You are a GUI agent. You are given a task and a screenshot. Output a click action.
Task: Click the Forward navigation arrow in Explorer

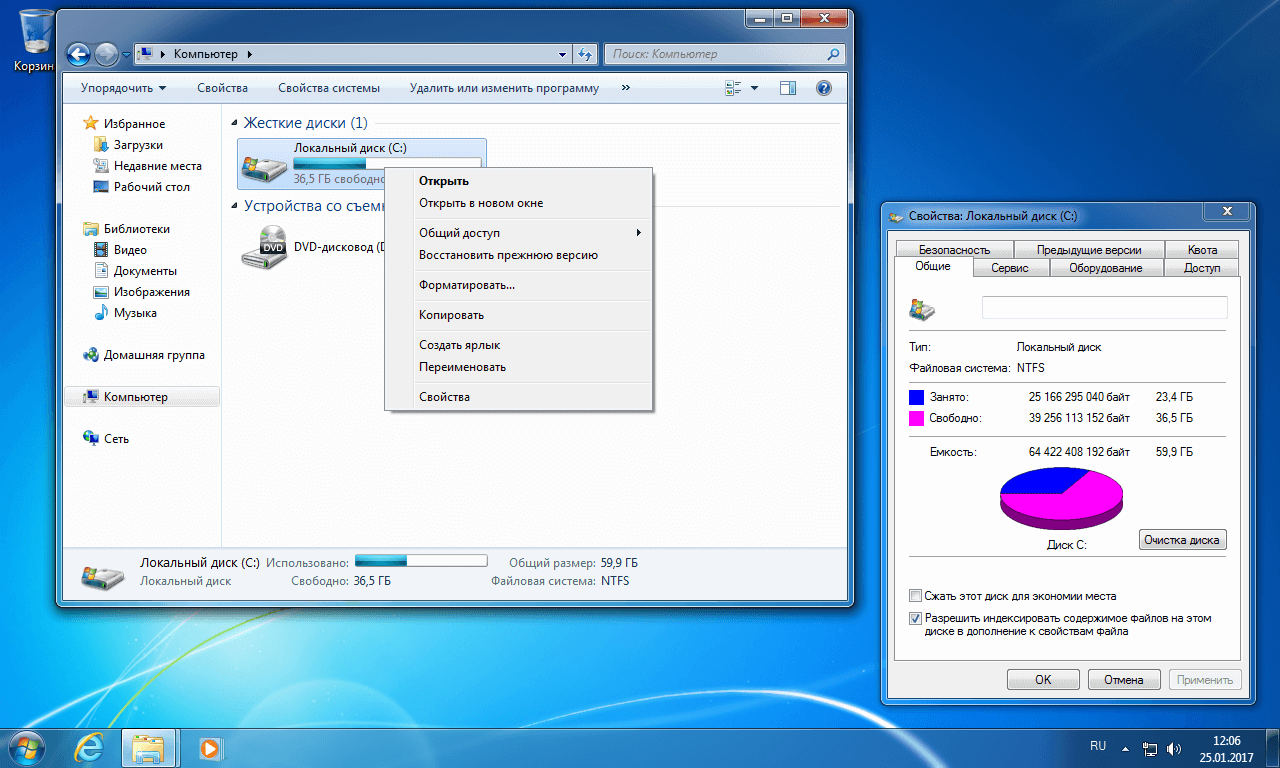[x=106, y=54]
